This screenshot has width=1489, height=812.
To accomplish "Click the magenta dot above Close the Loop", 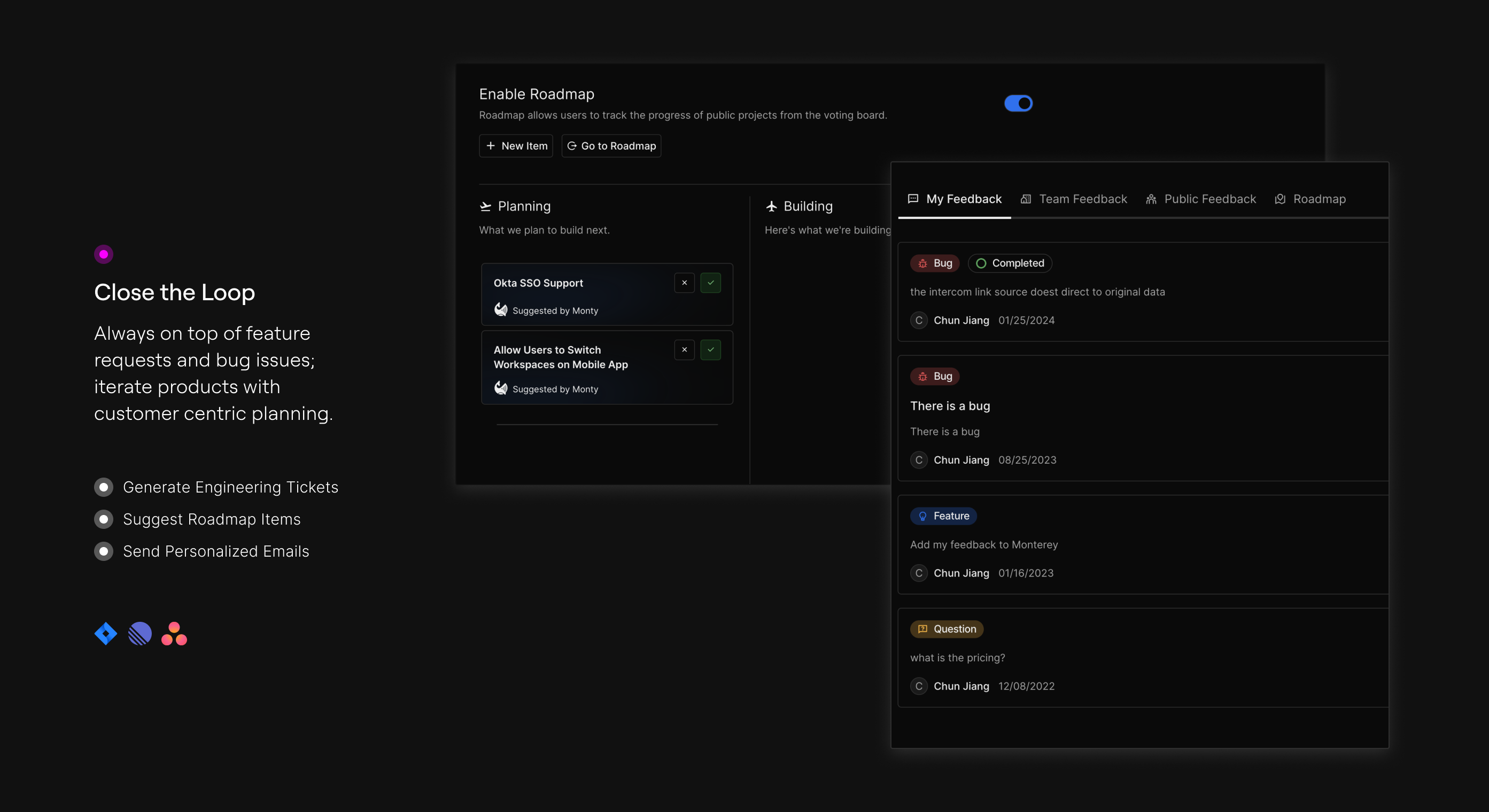I will click(x=104, y=254).
